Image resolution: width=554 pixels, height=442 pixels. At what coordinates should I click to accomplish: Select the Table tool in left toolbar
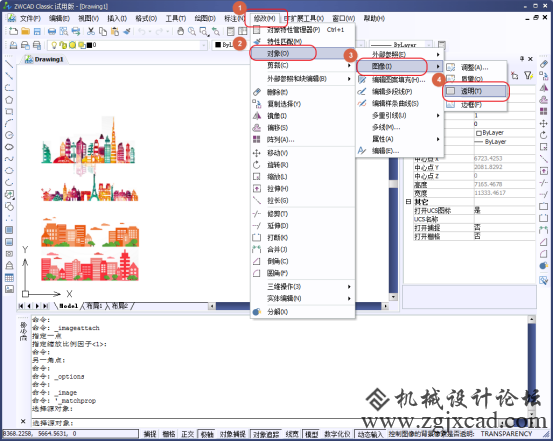(x=9, y=278)
